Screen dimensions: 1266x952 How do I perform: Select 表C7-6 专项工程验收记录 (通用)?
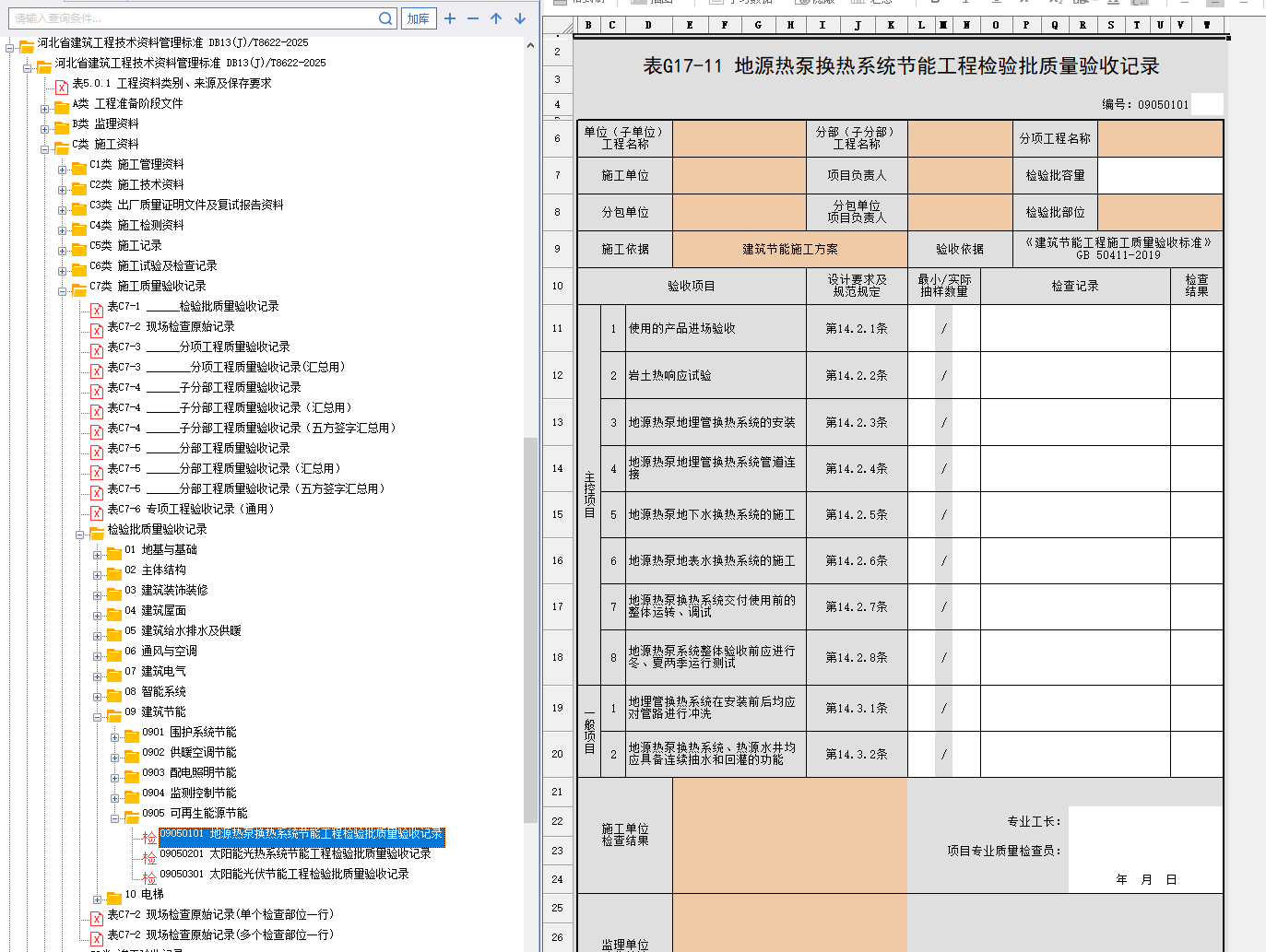point(190,509)
